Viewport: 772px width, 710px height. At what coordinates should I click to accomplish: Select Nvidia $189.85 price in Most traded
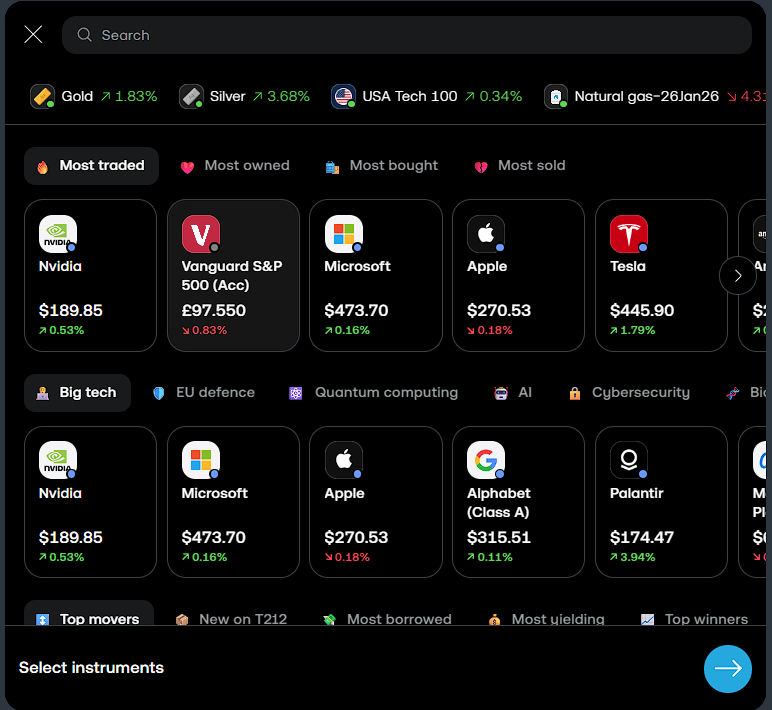[x=70, y=310]
